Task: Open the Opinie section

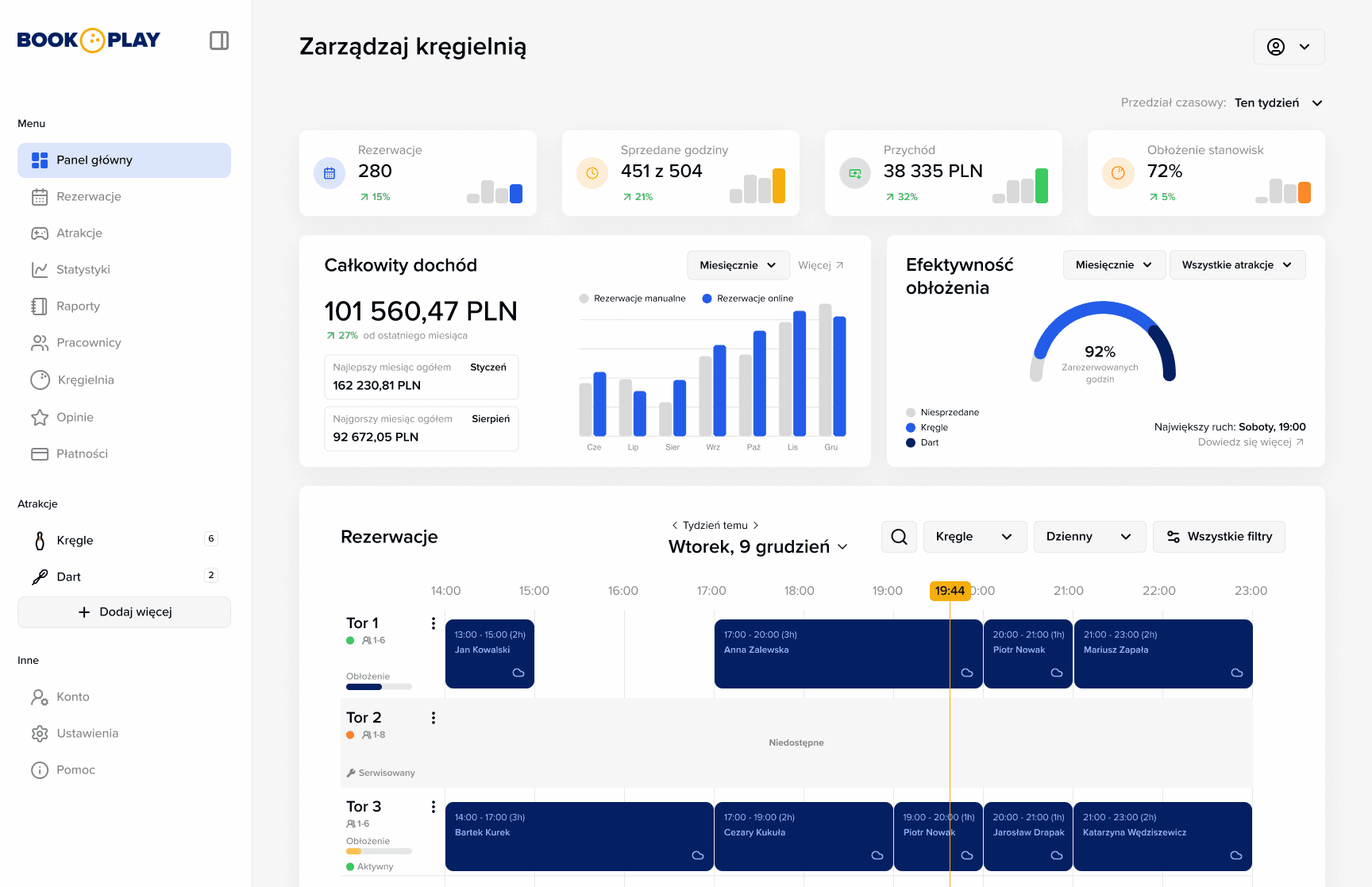Action: point(75,417)
